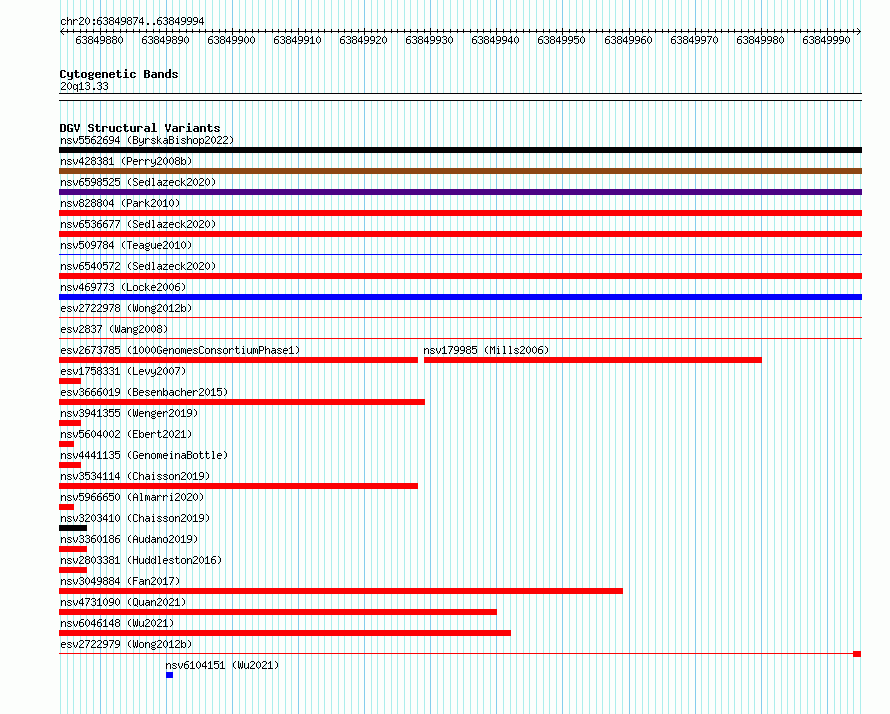Image resolution: width=890 pixels, height=714 pixels.
Task: Select the red nsv179985 variant bar
Action: point(593,360)
